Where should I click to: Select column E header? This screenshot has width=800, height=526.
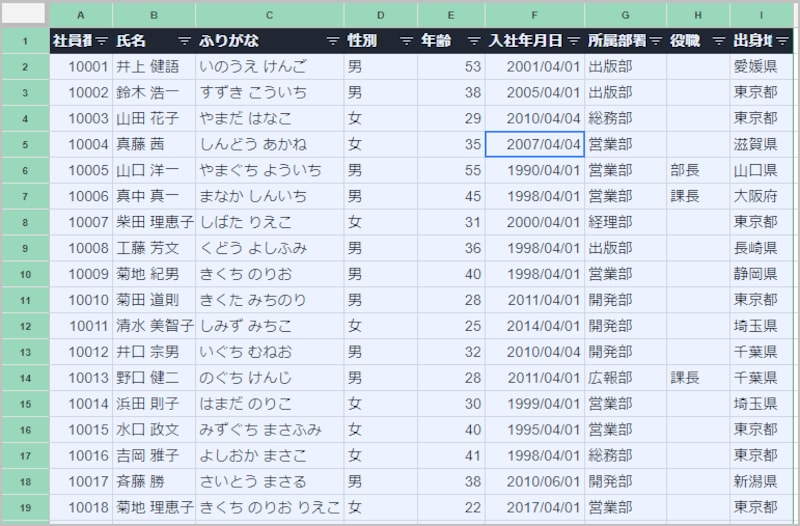pos(451,15)
